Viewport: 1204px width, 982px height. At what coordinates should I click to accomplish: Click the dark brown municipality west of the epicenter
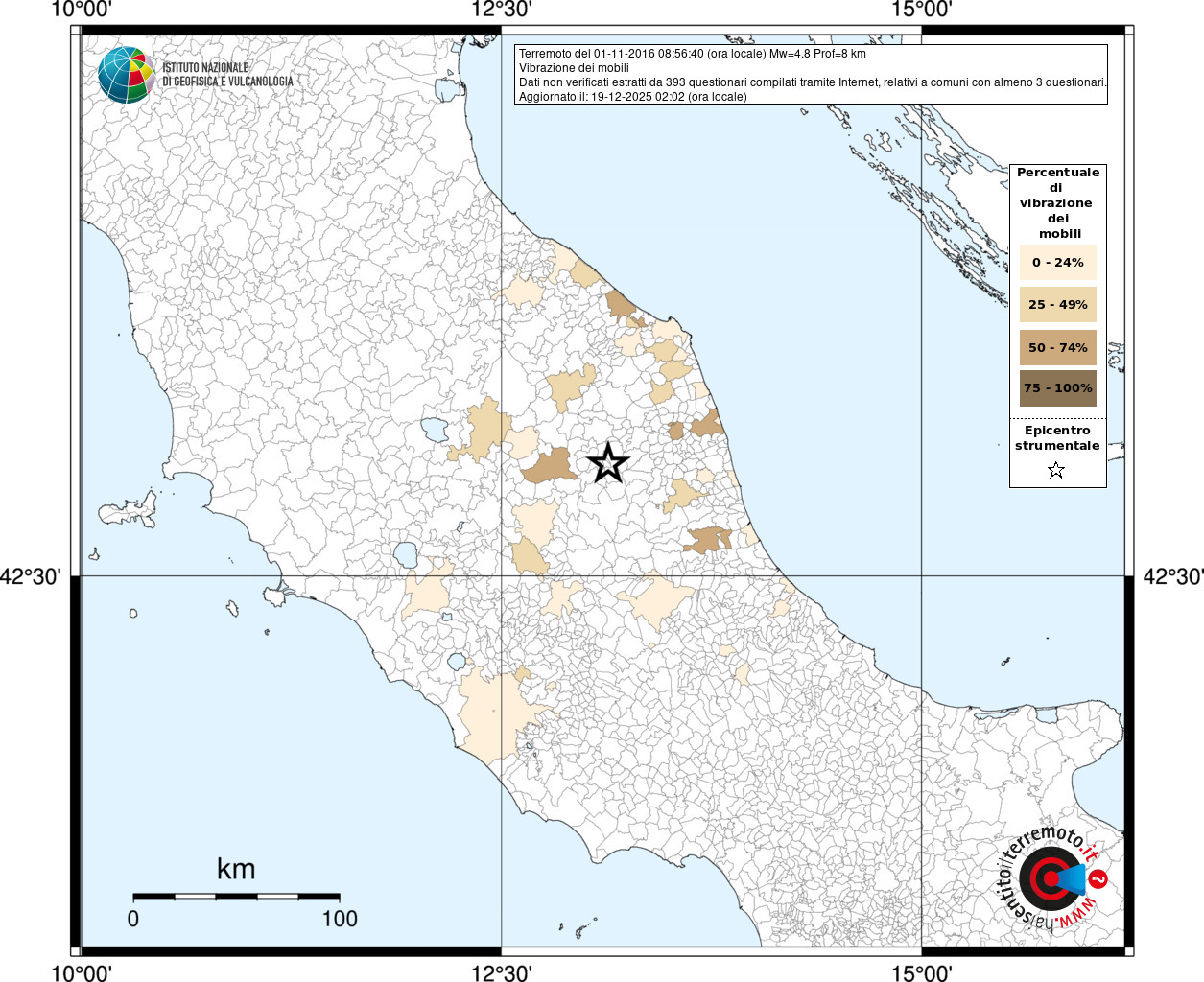547,466
